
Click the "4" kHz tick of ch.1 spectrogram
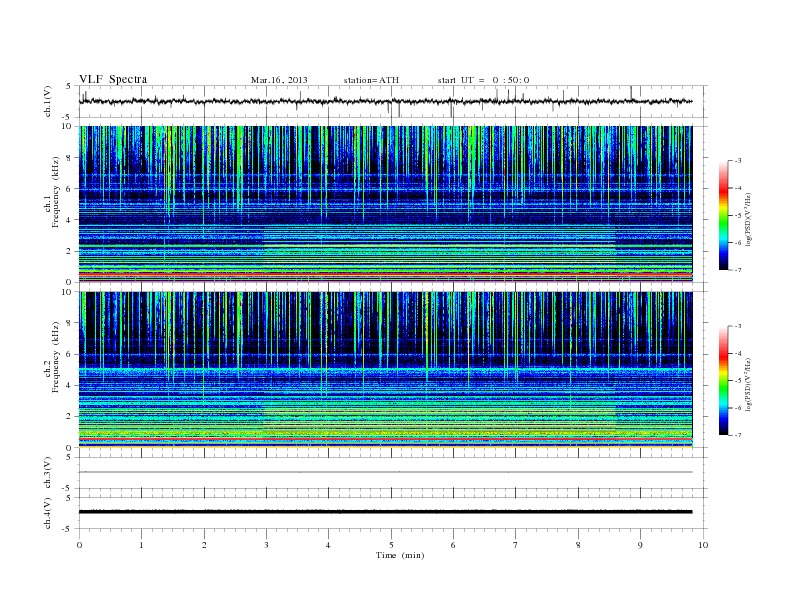[69, 220]
